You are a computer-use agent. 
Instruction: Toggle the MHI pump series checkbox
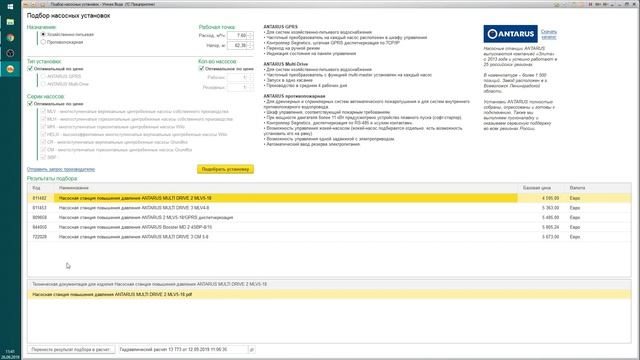[x=43, y=127]
